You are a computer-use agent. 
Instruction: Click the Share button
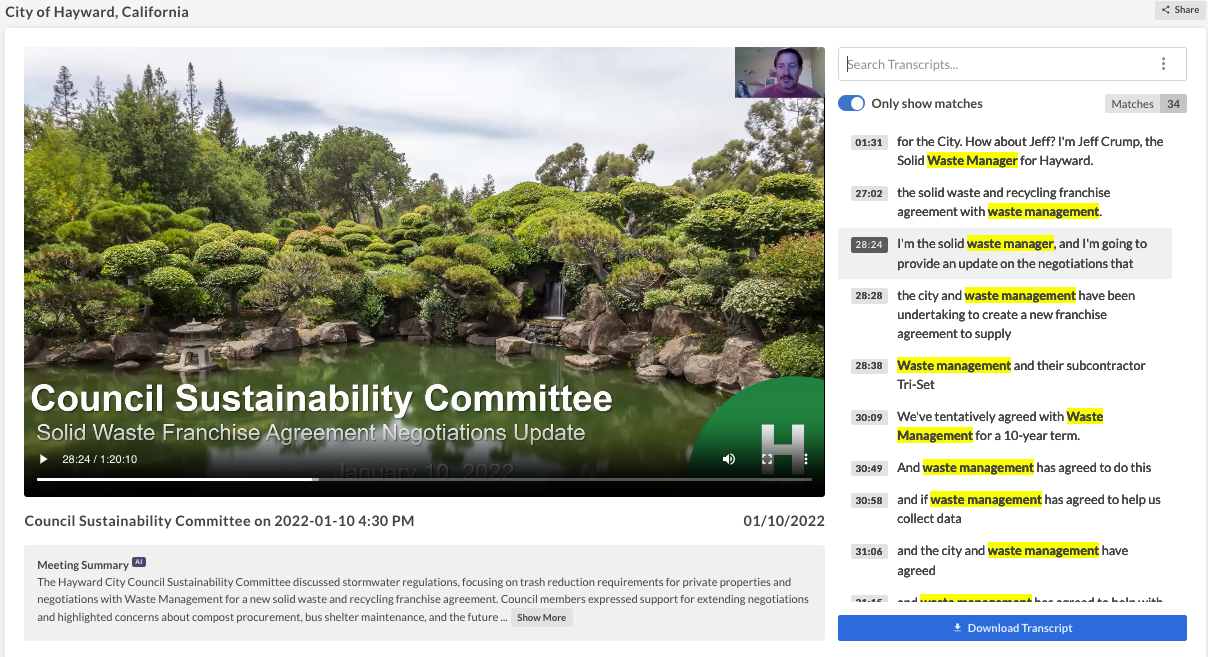[x=1180, y=10]
